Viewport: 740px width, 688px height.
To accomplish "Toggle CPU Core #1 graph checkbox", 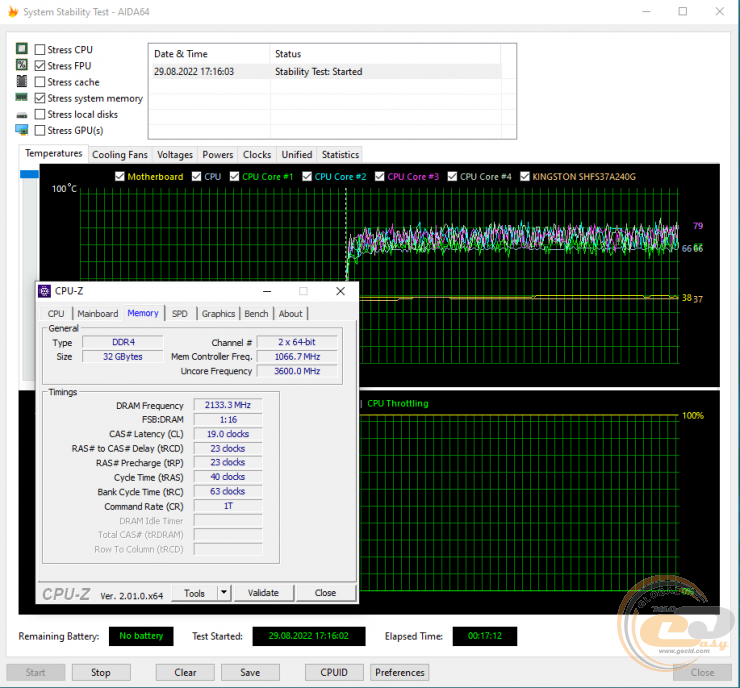I will point(235,176).
